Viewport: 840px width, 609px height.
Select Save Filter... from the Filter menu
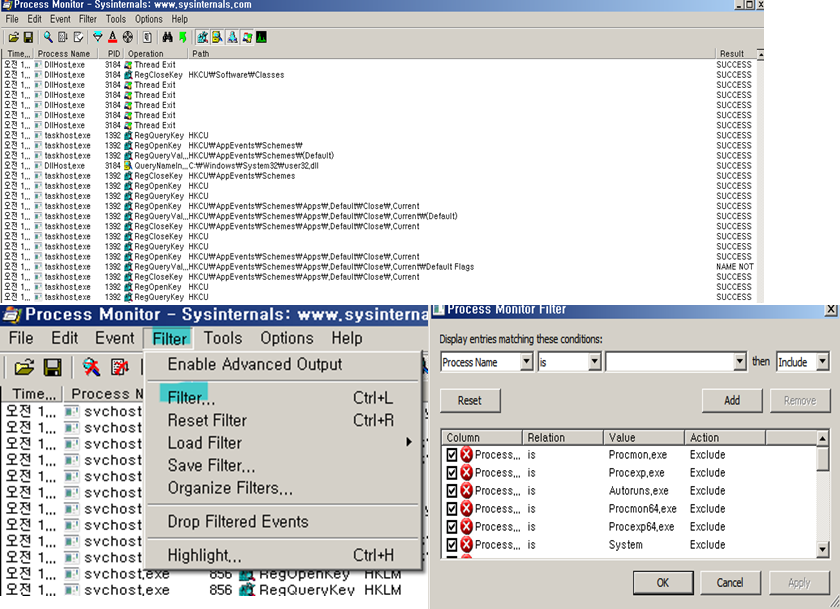[x=282, y=465]
